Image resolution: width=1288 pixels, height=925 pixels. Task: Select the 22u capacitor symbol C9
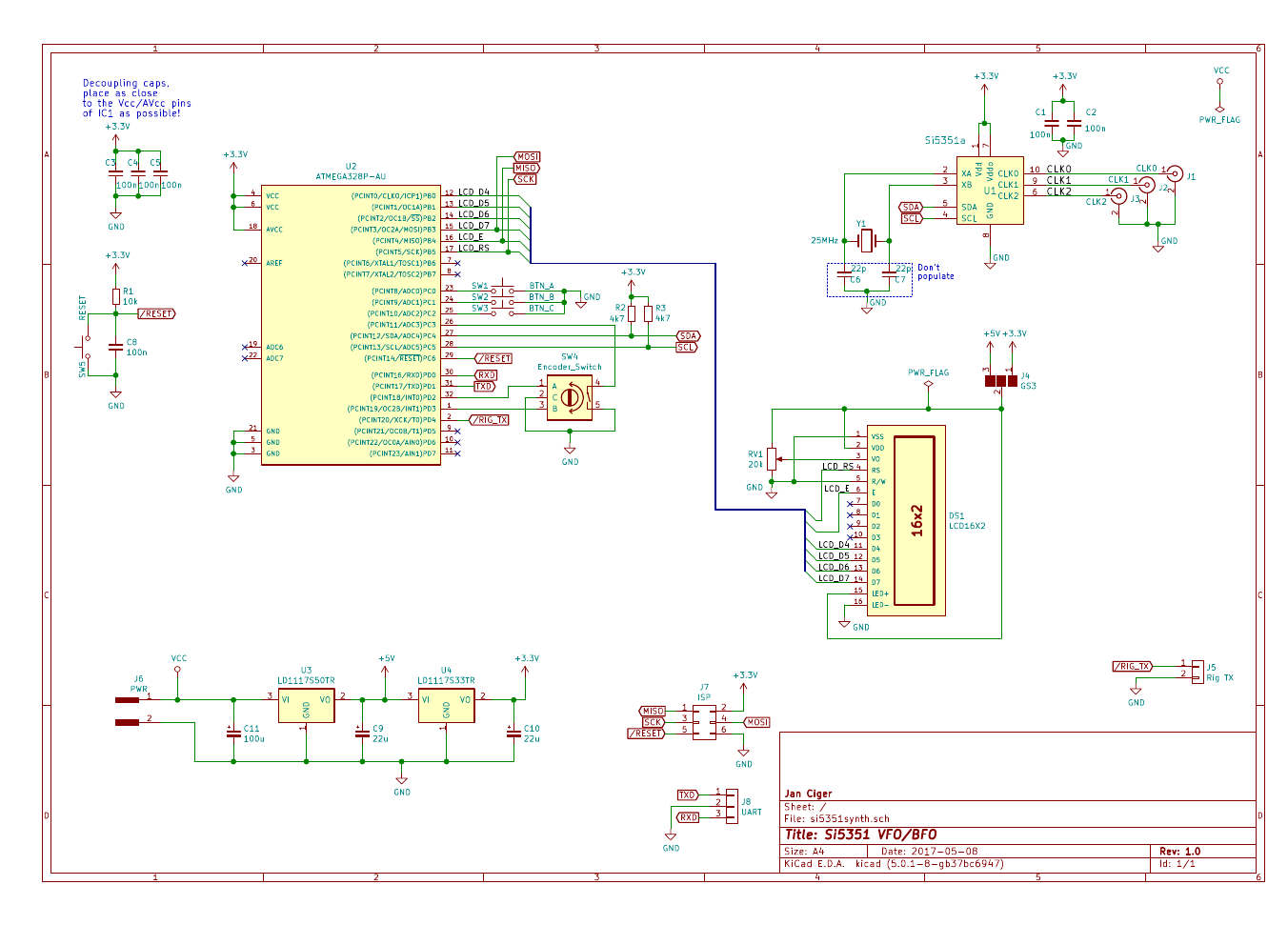[x=362, y=733]
